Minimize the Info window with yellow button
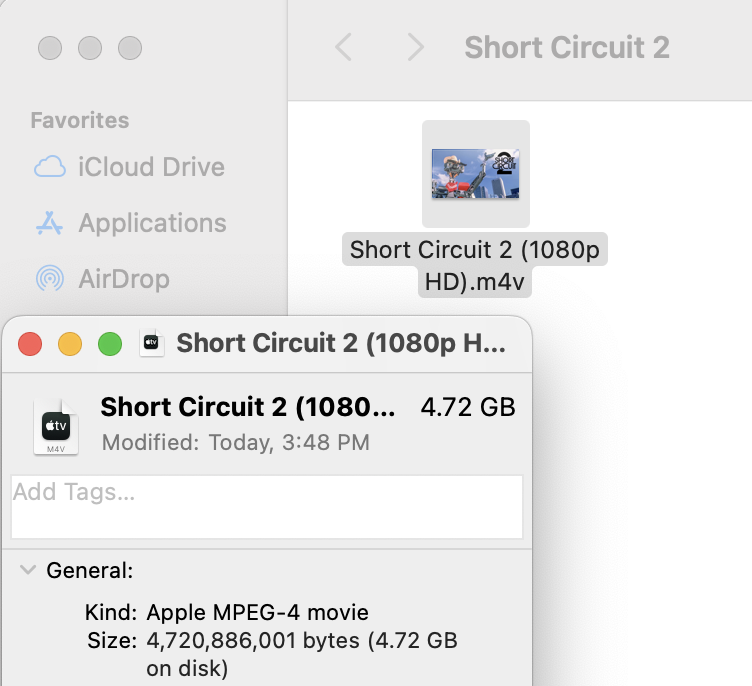 point(70,344)
